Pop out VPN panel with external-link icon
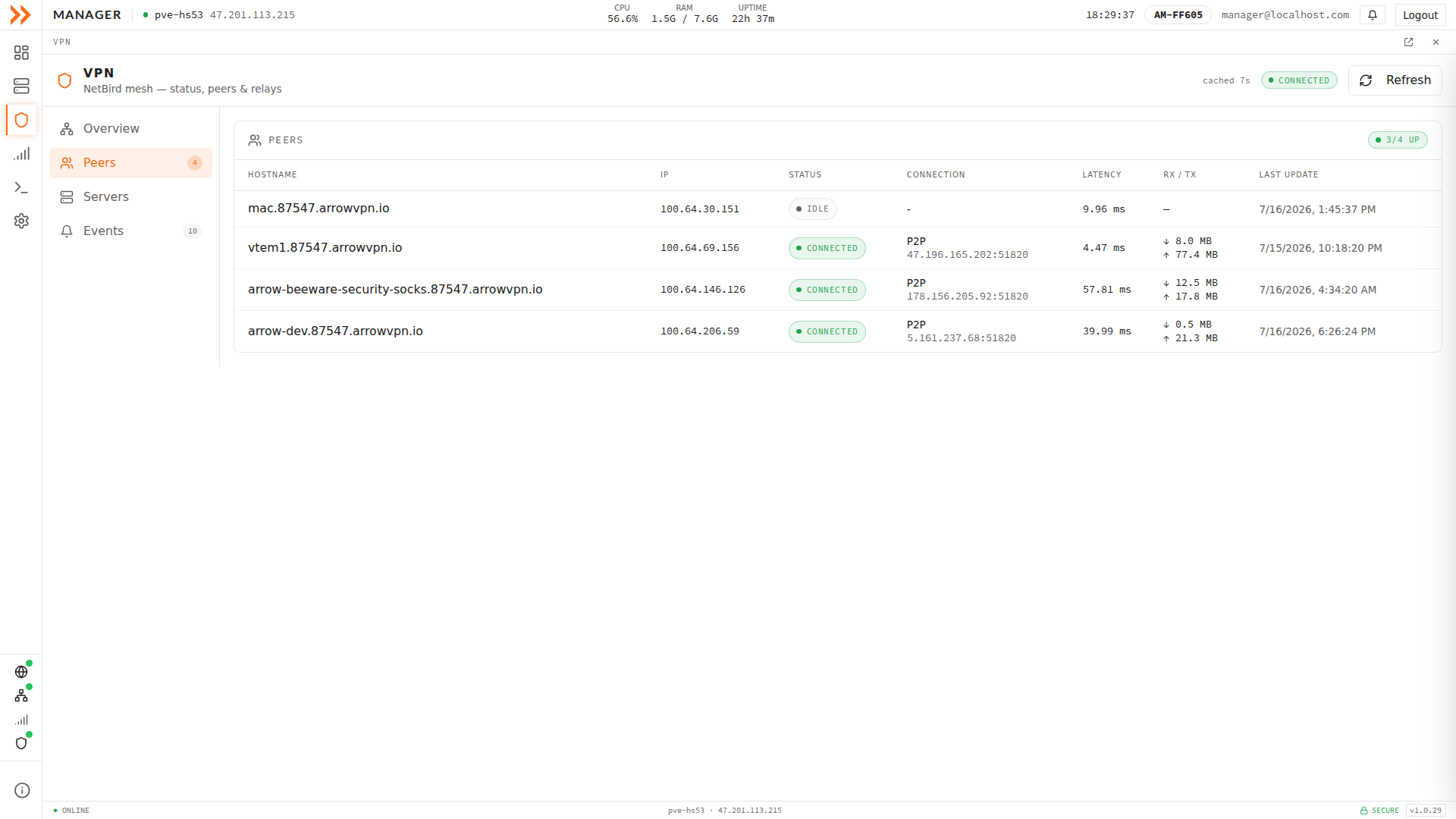Image resolution: width=1456 pixels, height=819 pixels. [x=1408, y=42]
